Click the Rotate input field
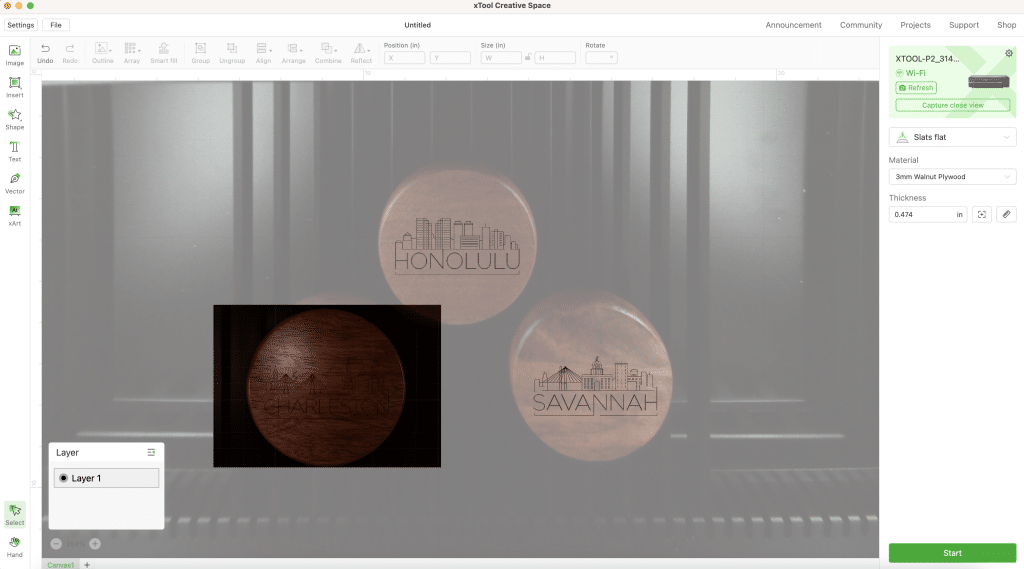Screen dimensions: 1024x569 point(601,57)
